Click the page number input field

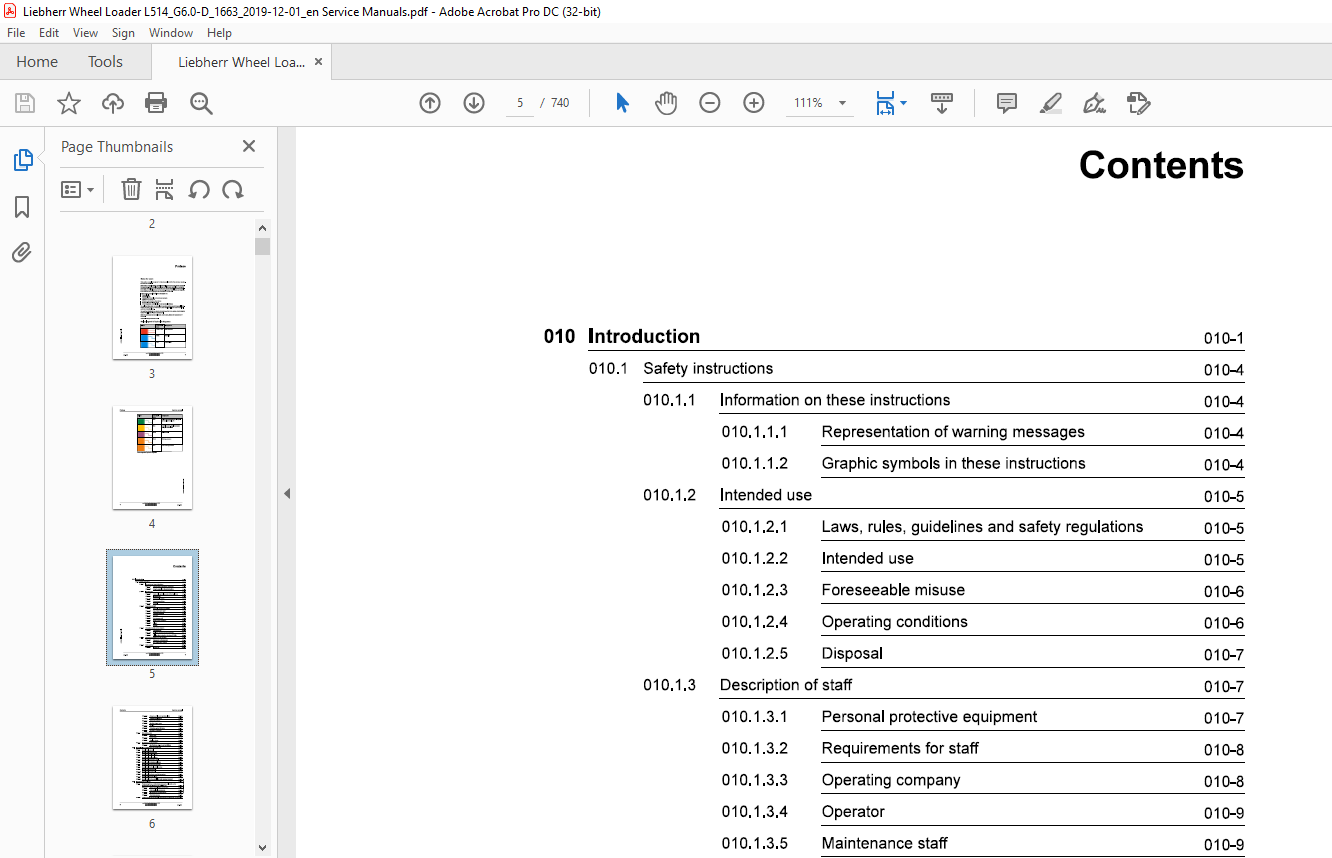(520, 103)
